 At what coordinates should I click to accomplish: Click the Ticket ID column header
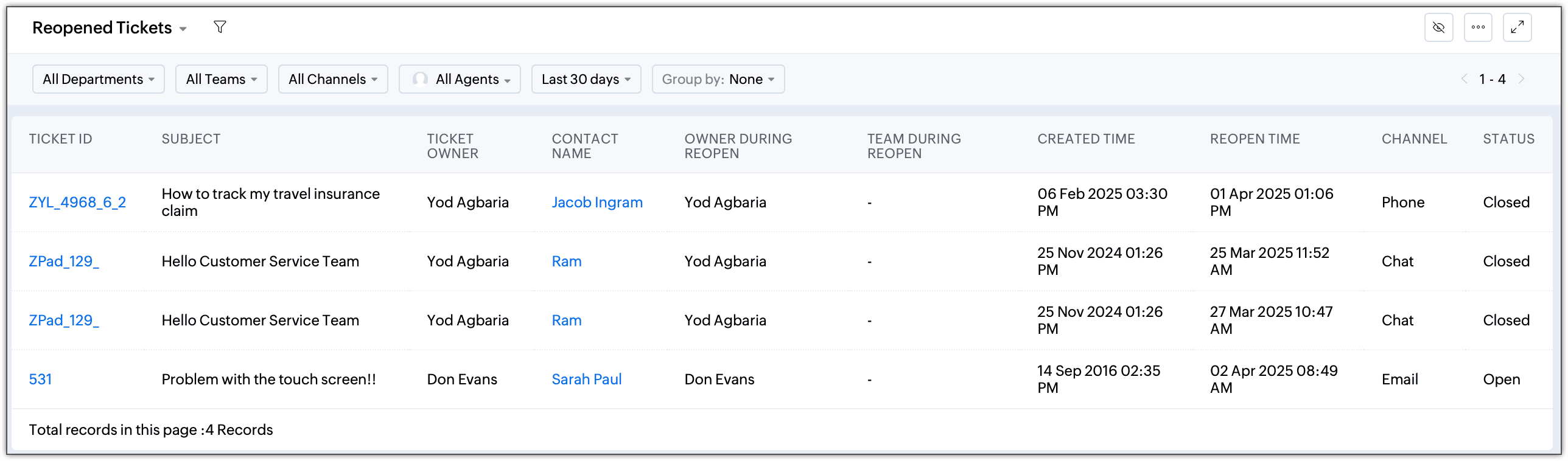click(60, 139)
